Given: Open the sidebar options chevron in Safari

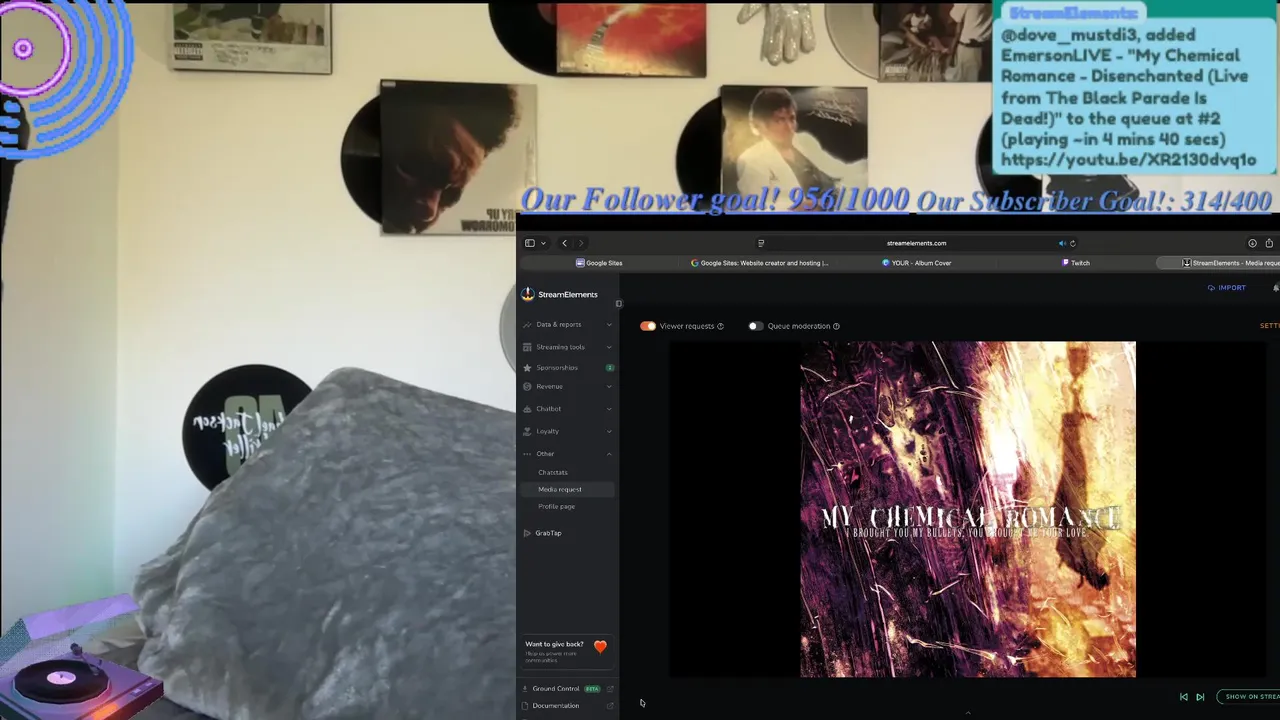Looking at the screenshot, I should [x=543, y=243].
